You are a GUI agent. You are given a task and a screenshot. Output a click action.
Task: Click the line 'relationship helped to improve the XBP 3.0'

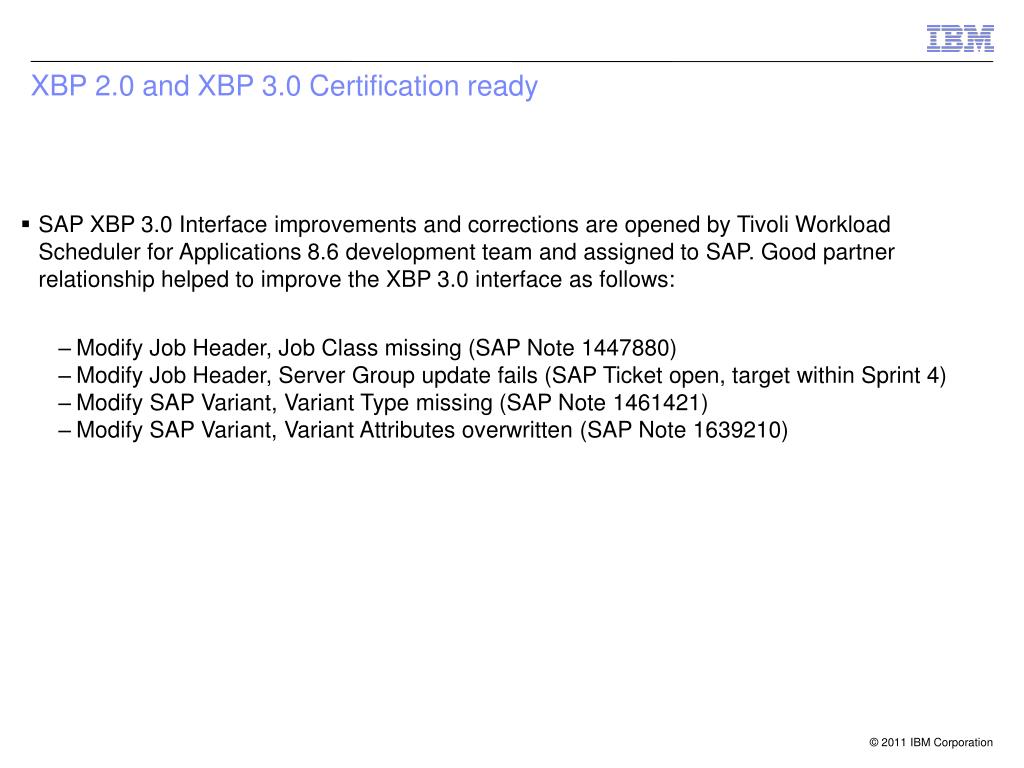click(x=357, y=280)
